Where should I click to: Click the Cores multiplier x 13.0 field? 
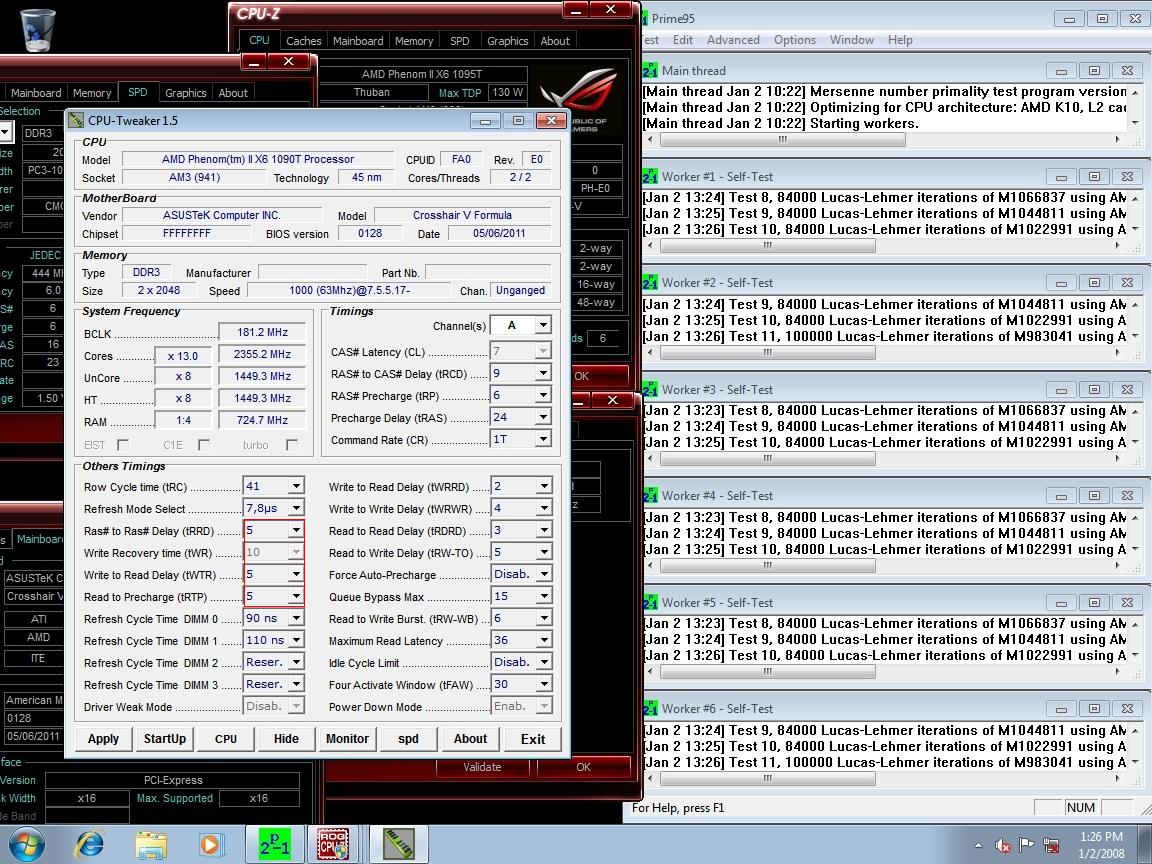[183, 356]
